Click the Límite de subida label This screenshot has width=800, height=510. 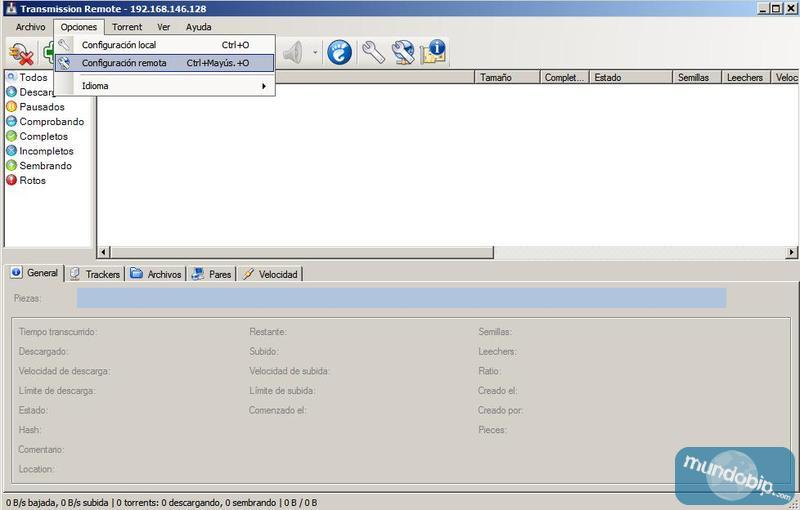[282, 391]
